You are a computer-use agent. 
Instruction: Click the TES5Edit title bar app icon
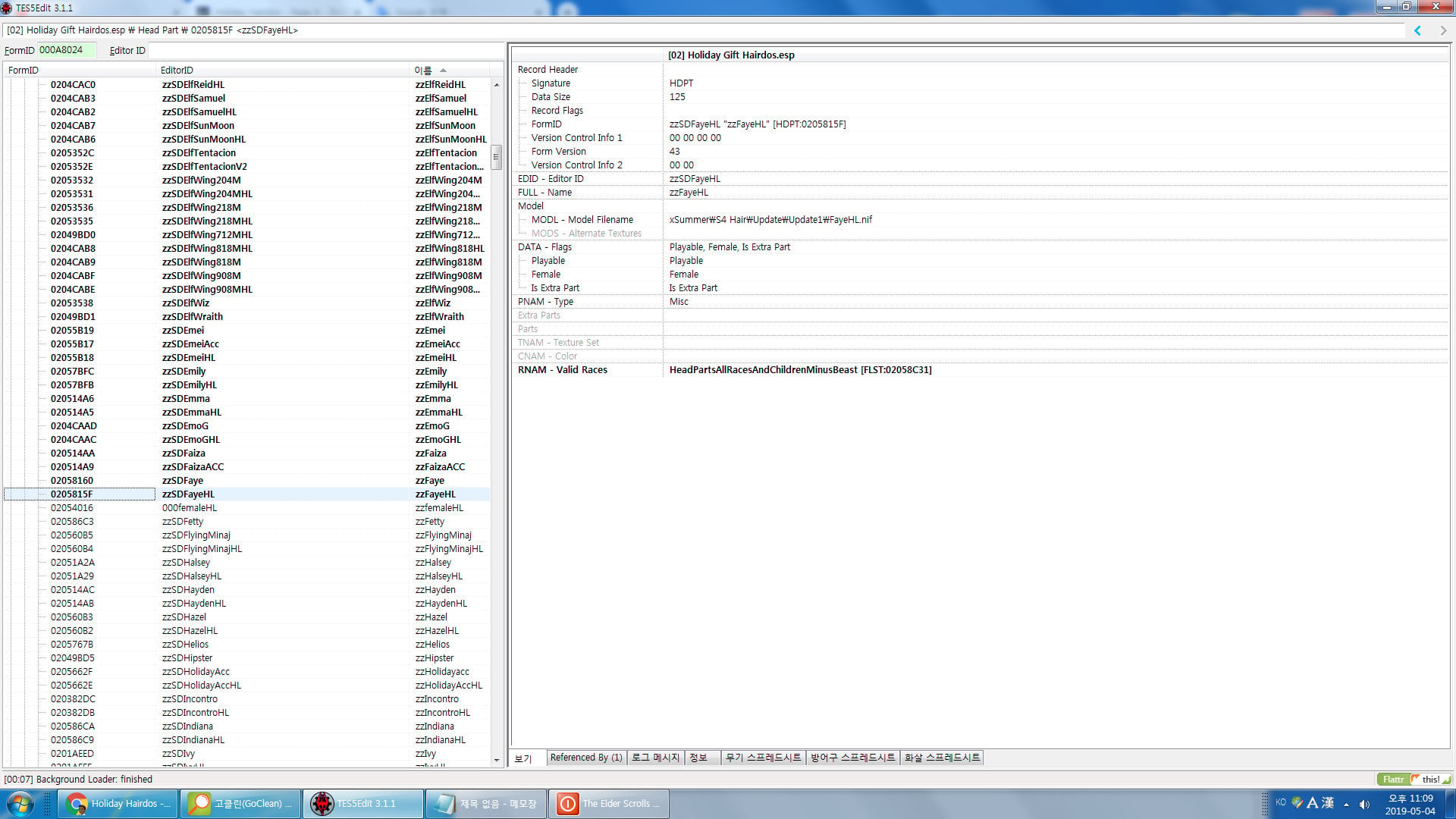point(7,8)
